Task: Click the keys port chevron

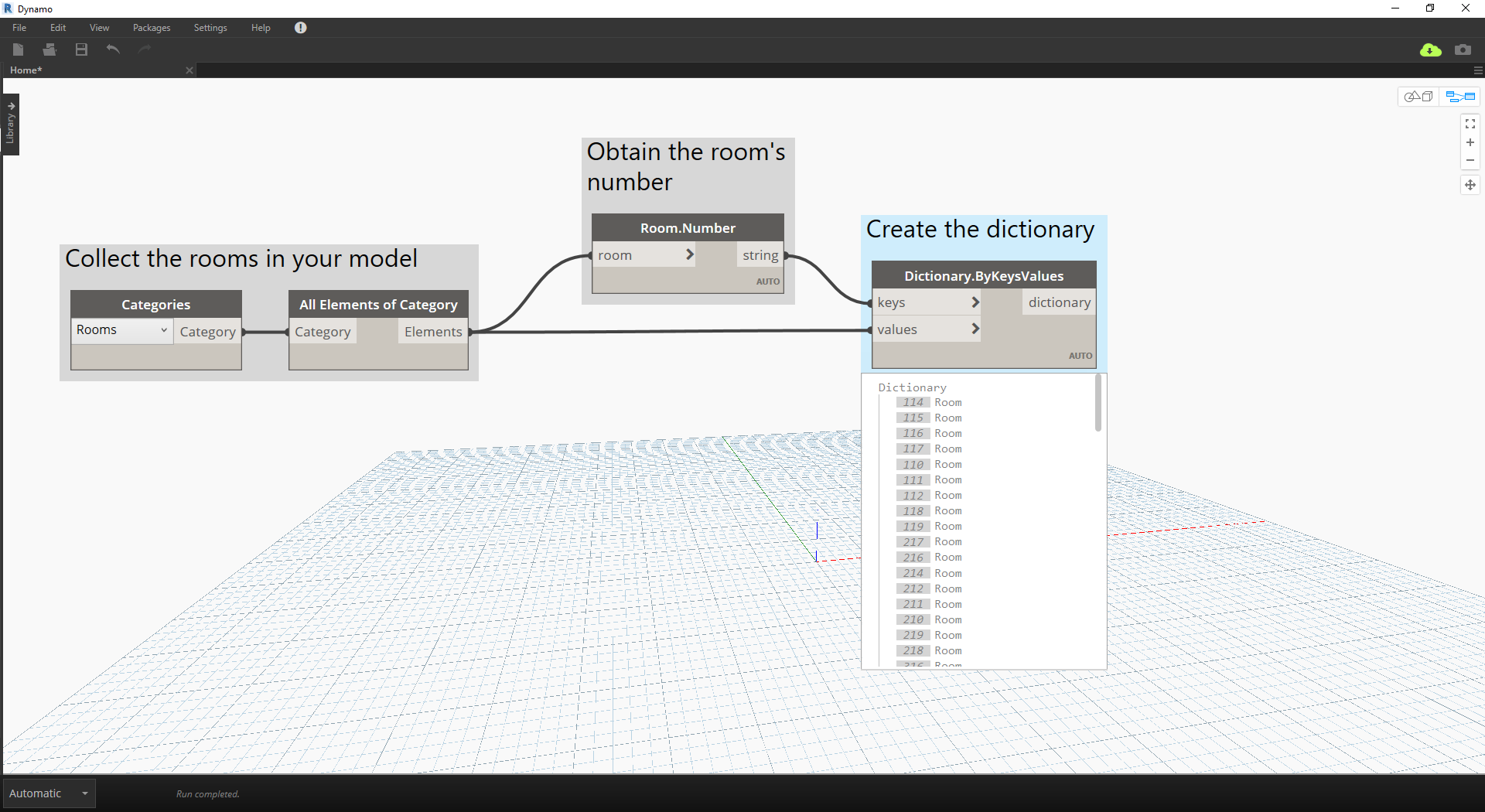Action: tap(975, 302)
